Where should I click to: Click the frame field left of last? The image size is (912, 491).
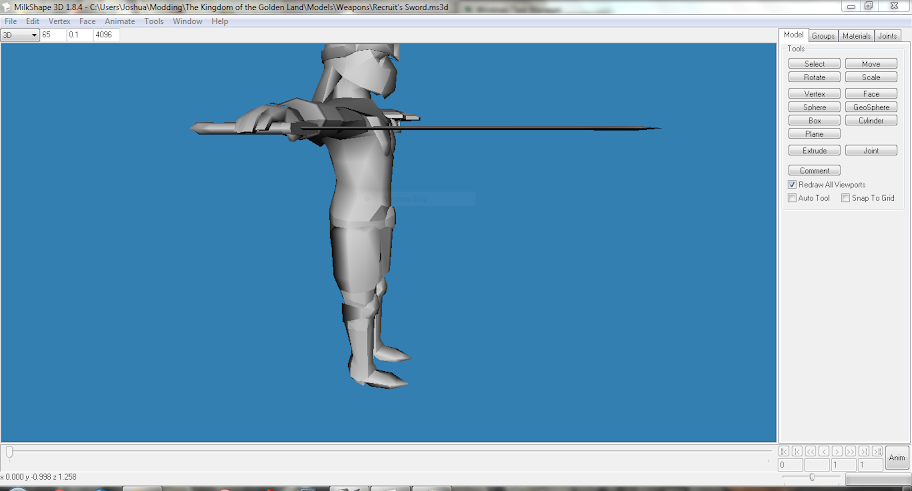click(x=843, y=465)
